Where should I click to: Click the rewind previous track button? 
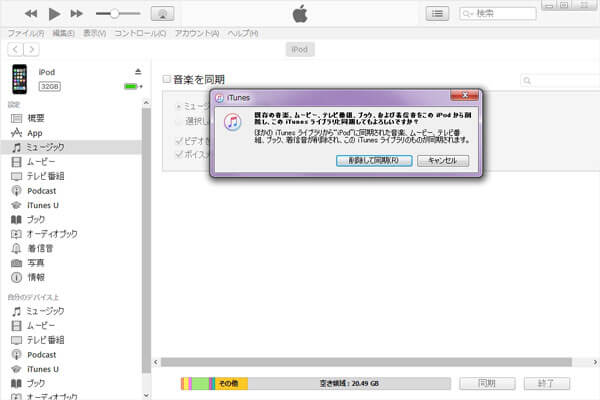tap(31, 14)
